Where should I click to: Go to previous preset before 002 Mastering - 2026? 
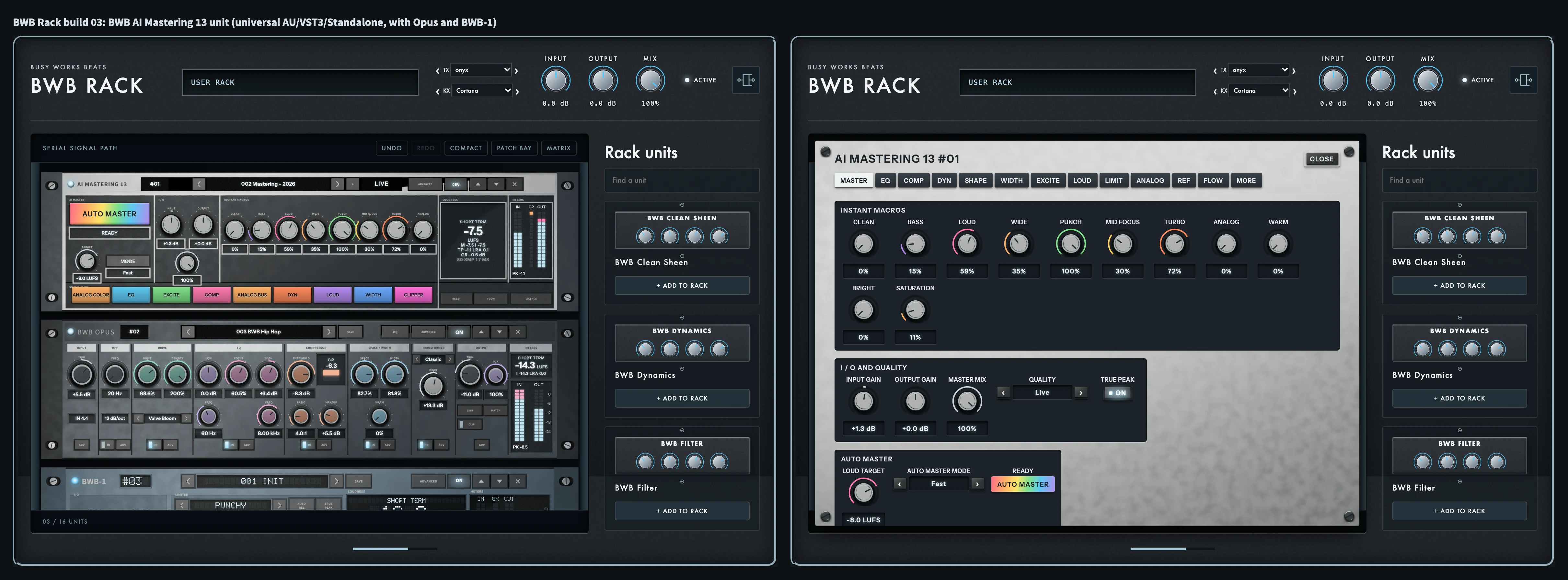199,184
